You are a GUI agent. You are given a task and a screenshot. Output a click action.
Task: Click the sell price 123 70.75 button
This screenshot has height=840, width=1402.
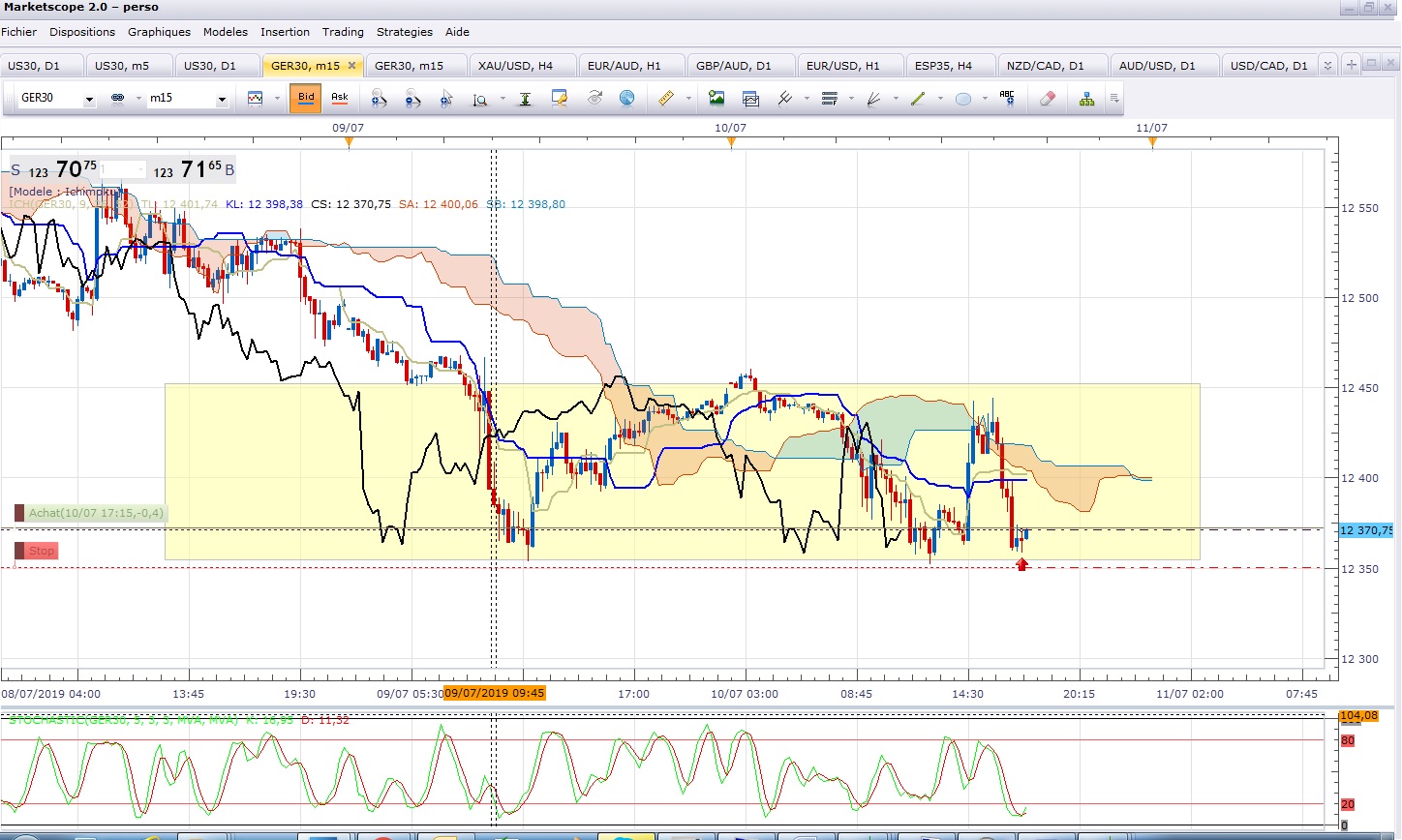56,169
